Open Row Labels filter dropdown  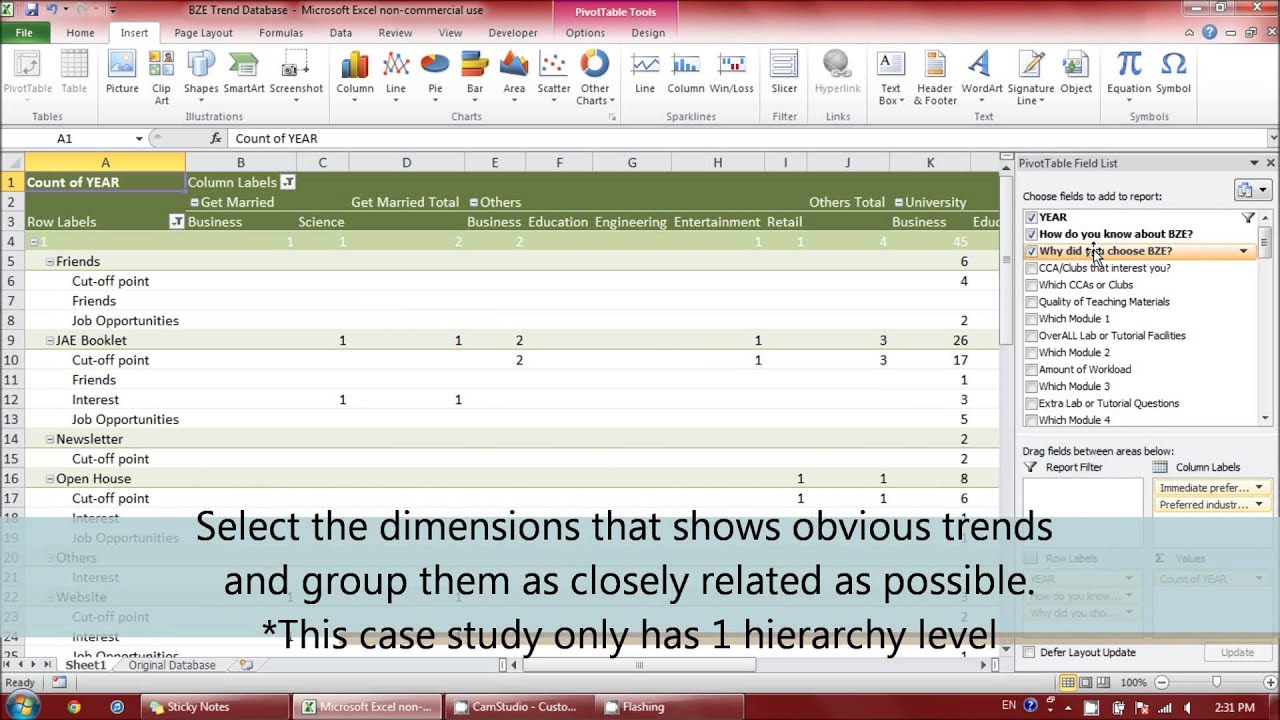coord(177,222)
